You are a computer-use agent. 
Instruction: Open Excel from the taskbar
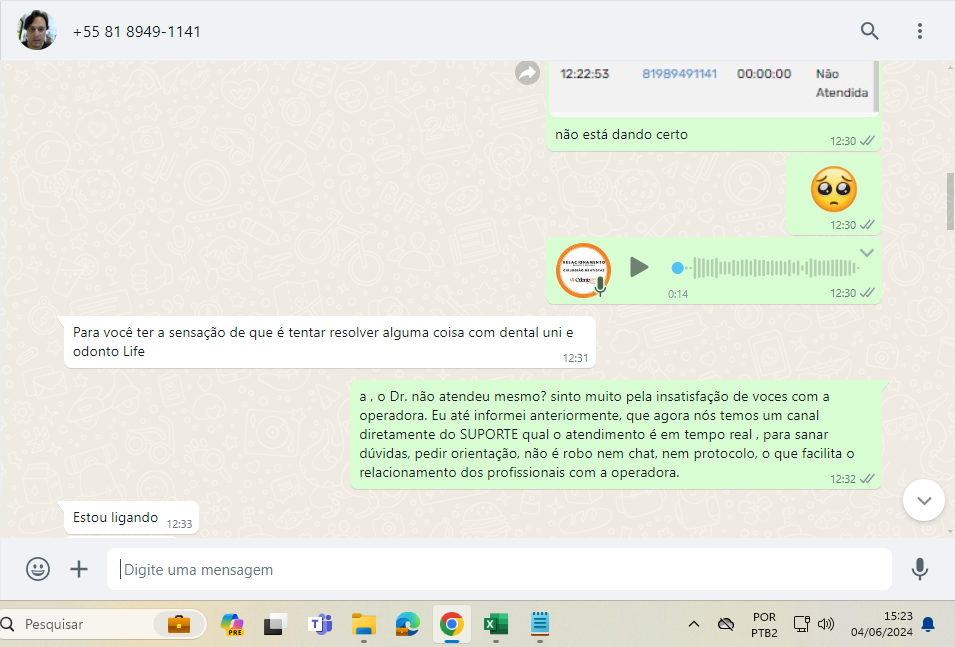click(494, 624)
